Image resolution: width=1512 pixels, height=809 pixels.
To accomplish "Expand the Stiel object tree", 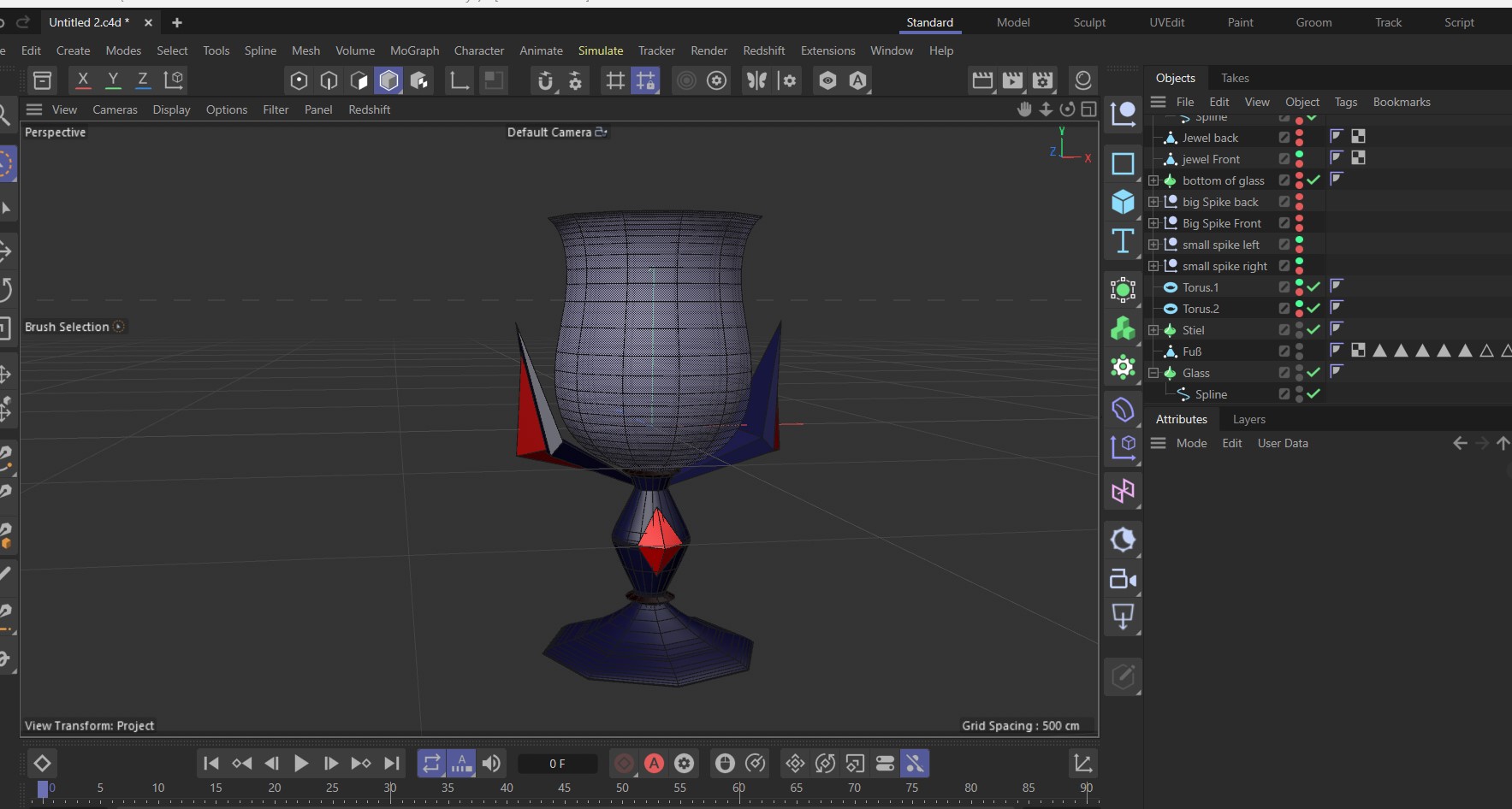I will (1153, 330).
